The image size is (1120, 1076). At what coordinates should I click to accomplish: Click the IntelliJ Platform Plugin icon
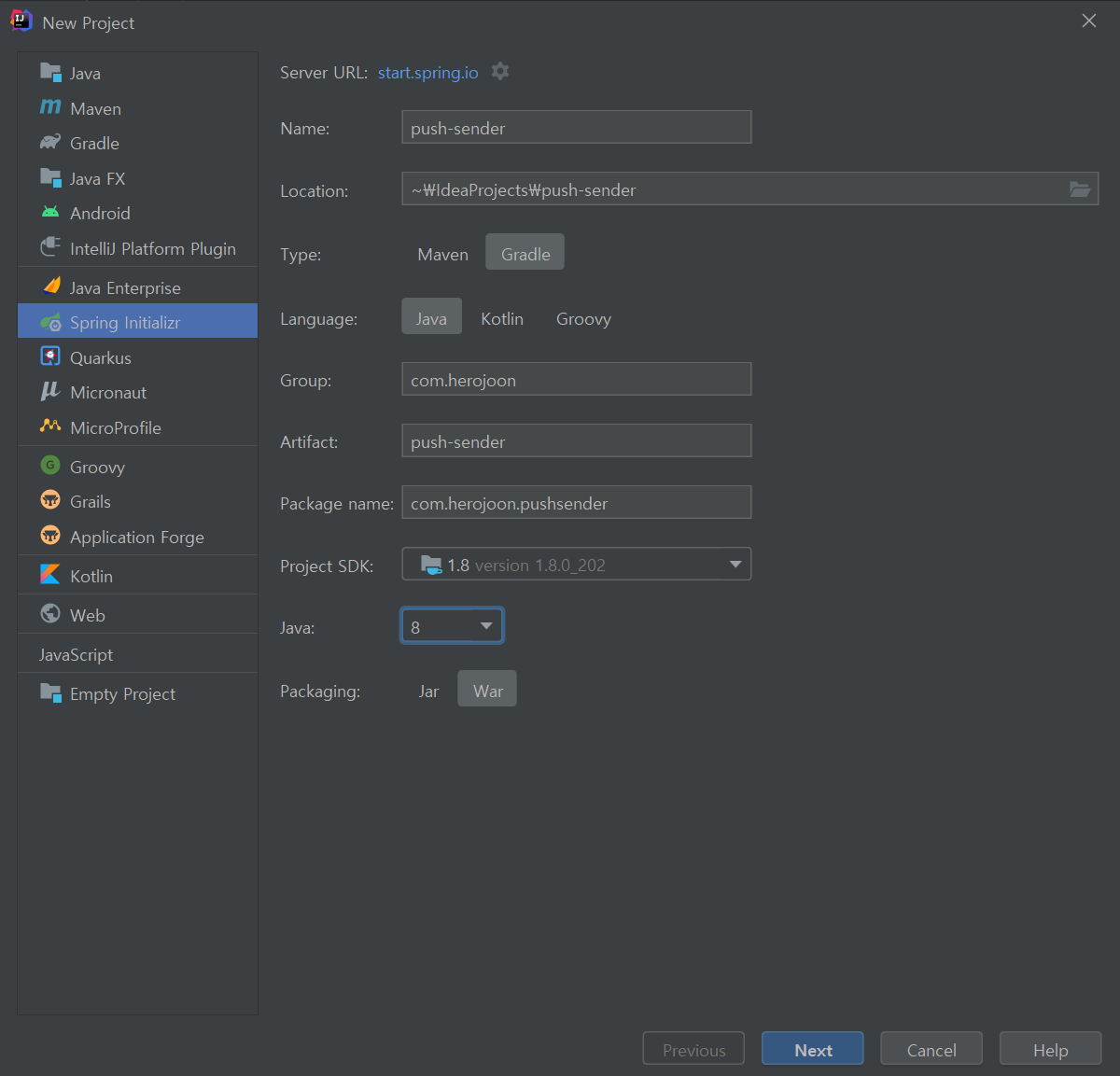tap(50, 247)
